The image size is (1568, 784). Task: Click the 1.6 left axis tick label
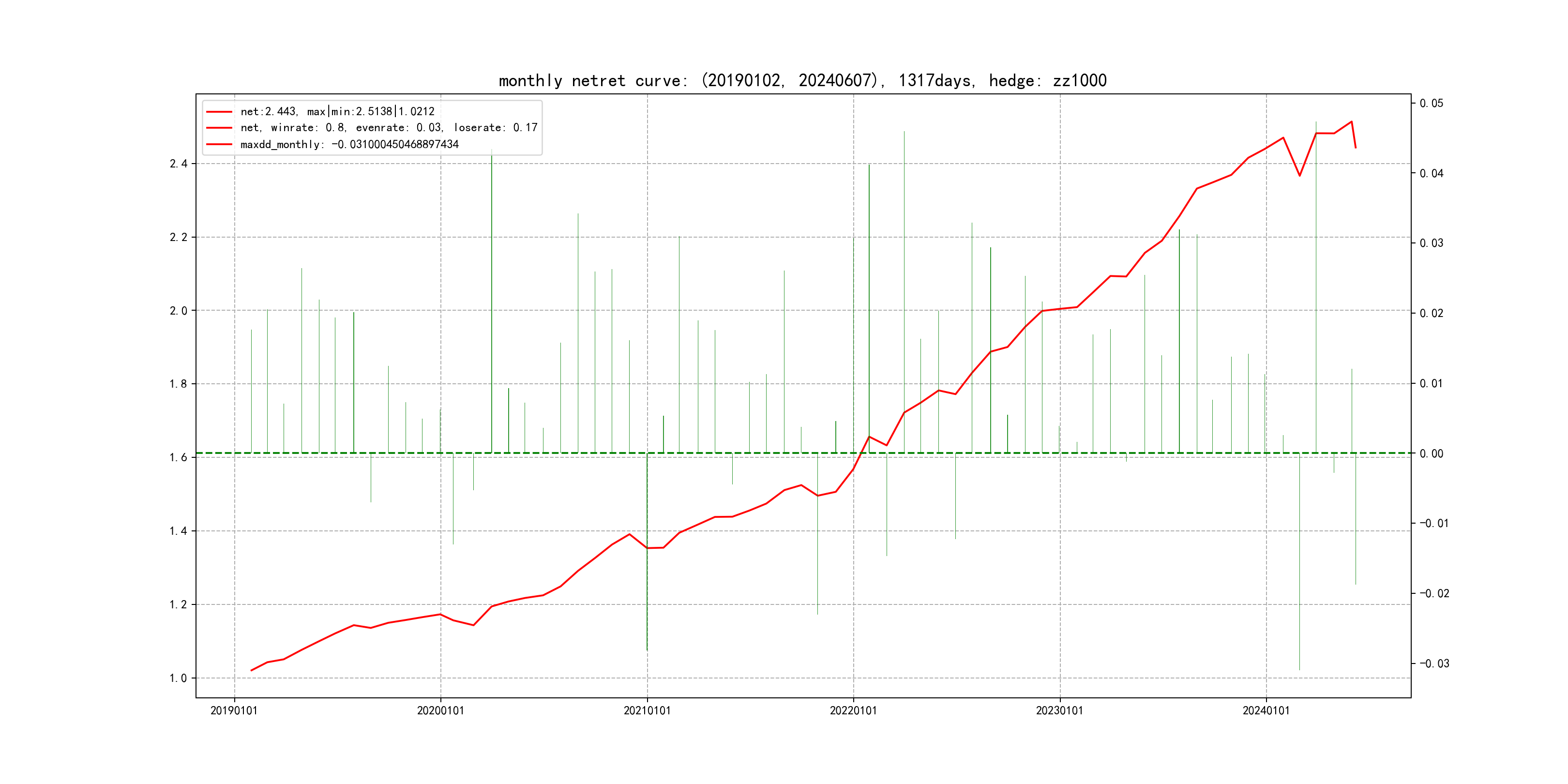(x=179, y=458)
